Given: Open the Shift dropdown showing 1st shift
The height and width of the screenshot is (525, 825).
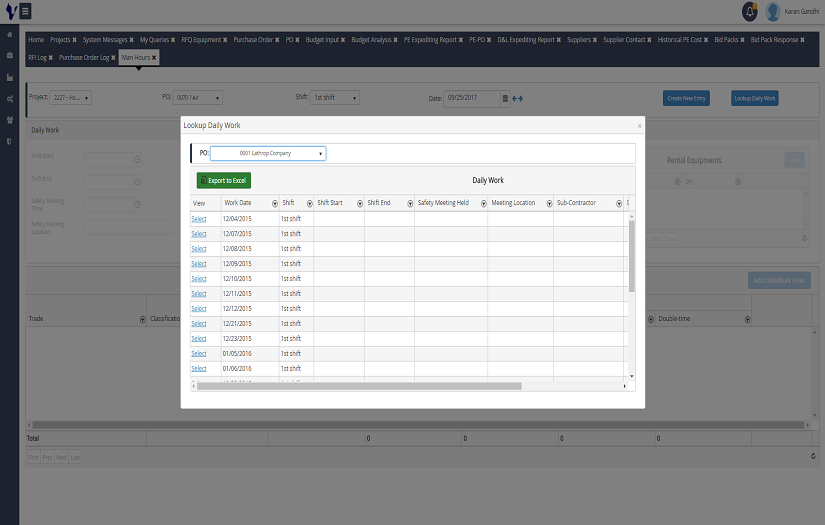Looking at the screenshot, I should 335,98.
